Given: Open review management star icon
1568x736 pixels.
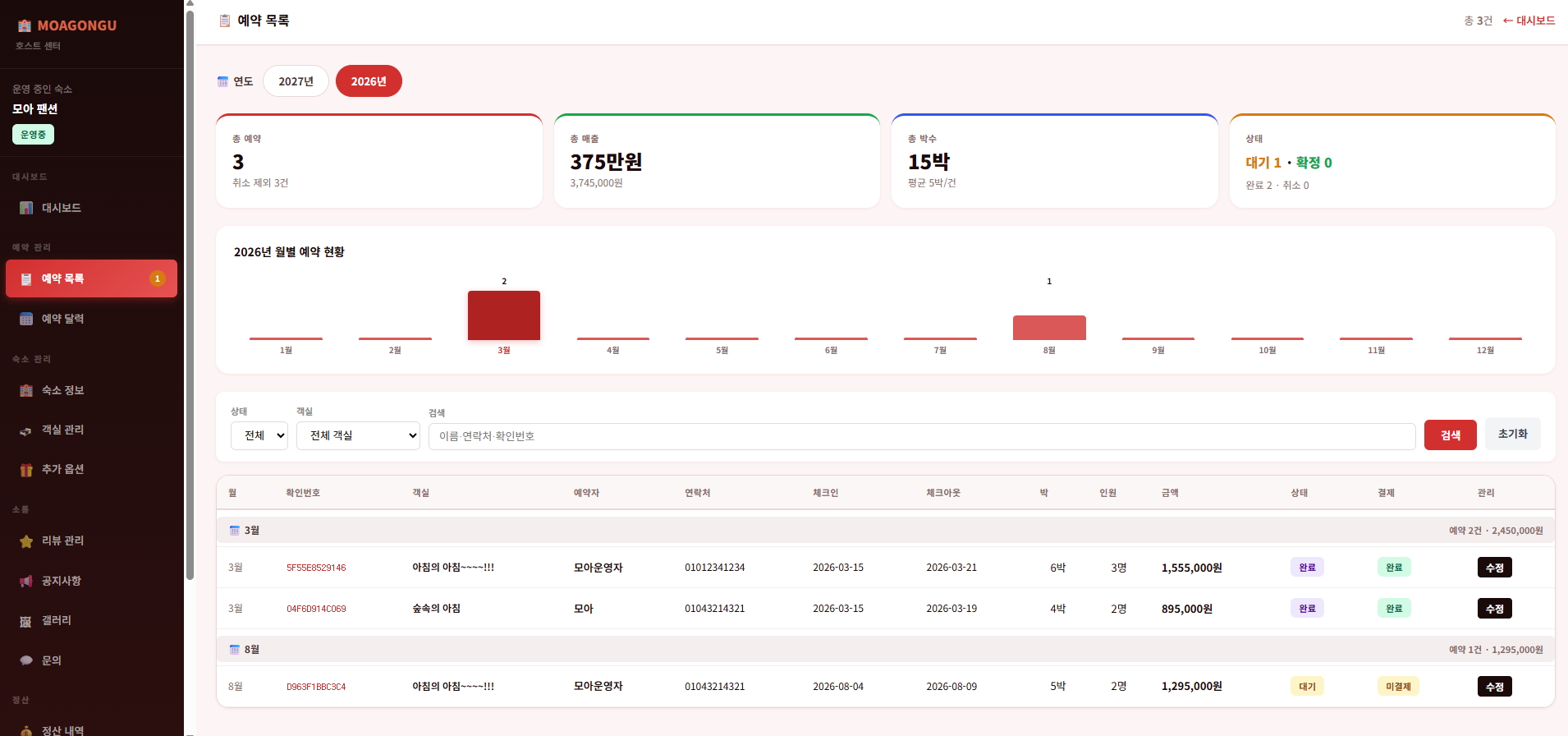Looking at the screenshot, I should (26, 540).
